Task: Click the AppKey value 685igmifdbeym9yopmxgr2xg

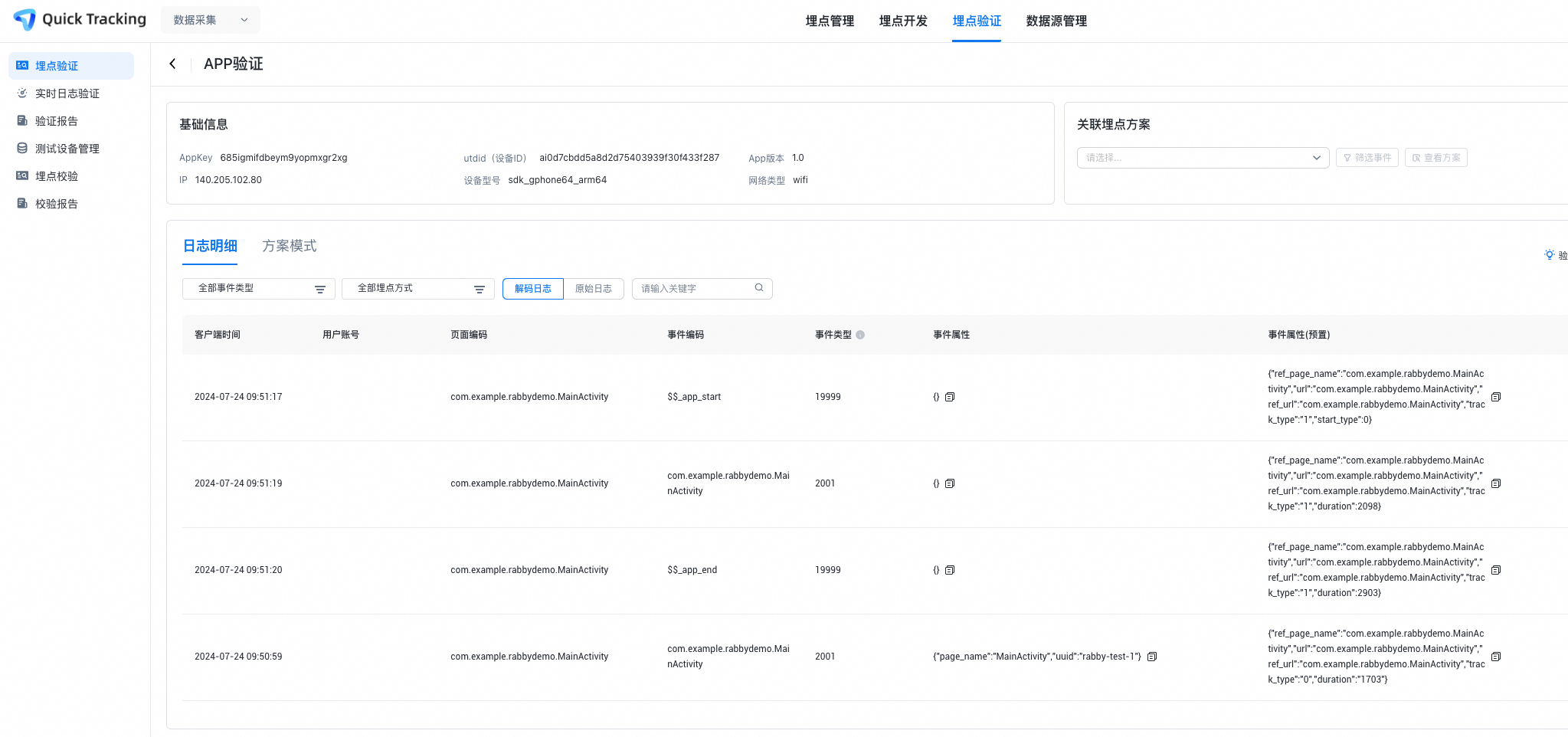Action: (283, 158)
